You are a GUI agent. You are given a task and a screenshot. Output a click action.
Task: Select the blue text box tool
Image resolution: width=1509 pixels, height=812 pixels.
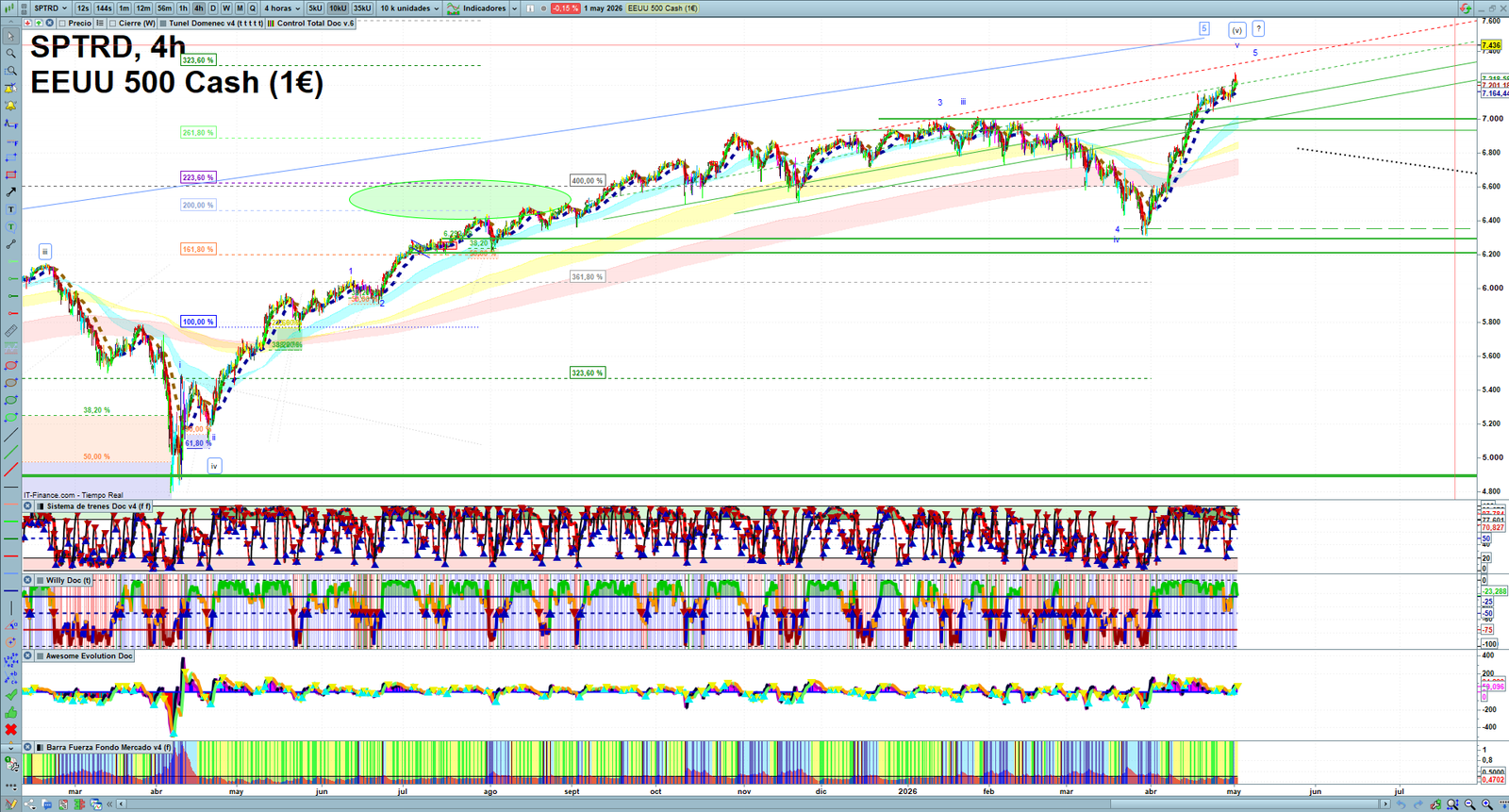coord(10,208)
